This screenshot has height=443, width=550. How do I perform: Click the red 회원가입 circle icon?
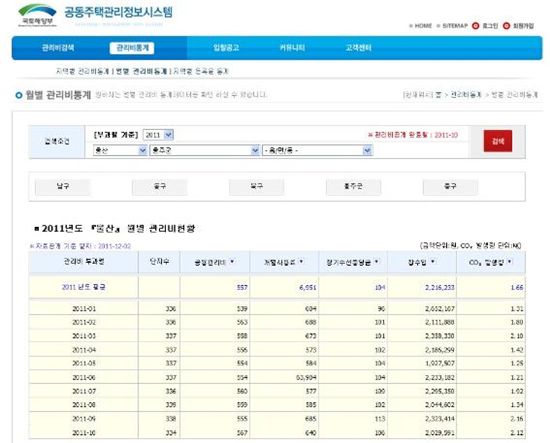pyautogui.click(x=506, y=26)
